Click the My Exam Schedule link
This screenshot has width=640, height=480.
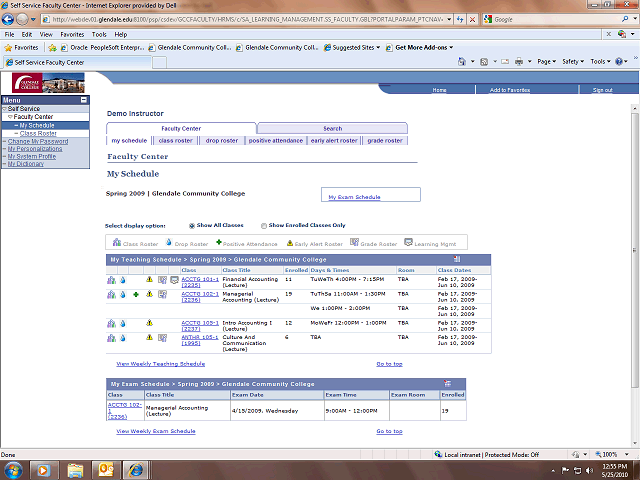[x=354, y=197]
